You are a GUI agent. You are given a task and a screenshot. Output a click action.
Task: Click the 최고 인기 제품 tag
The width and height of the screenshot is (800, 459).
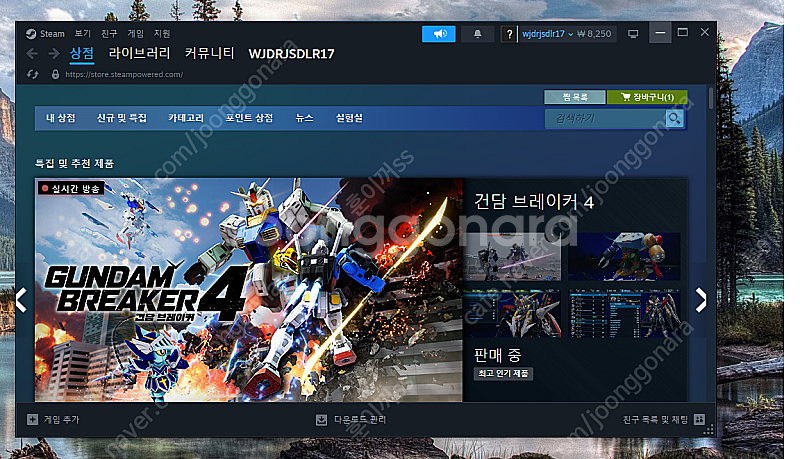click(503, 373)
